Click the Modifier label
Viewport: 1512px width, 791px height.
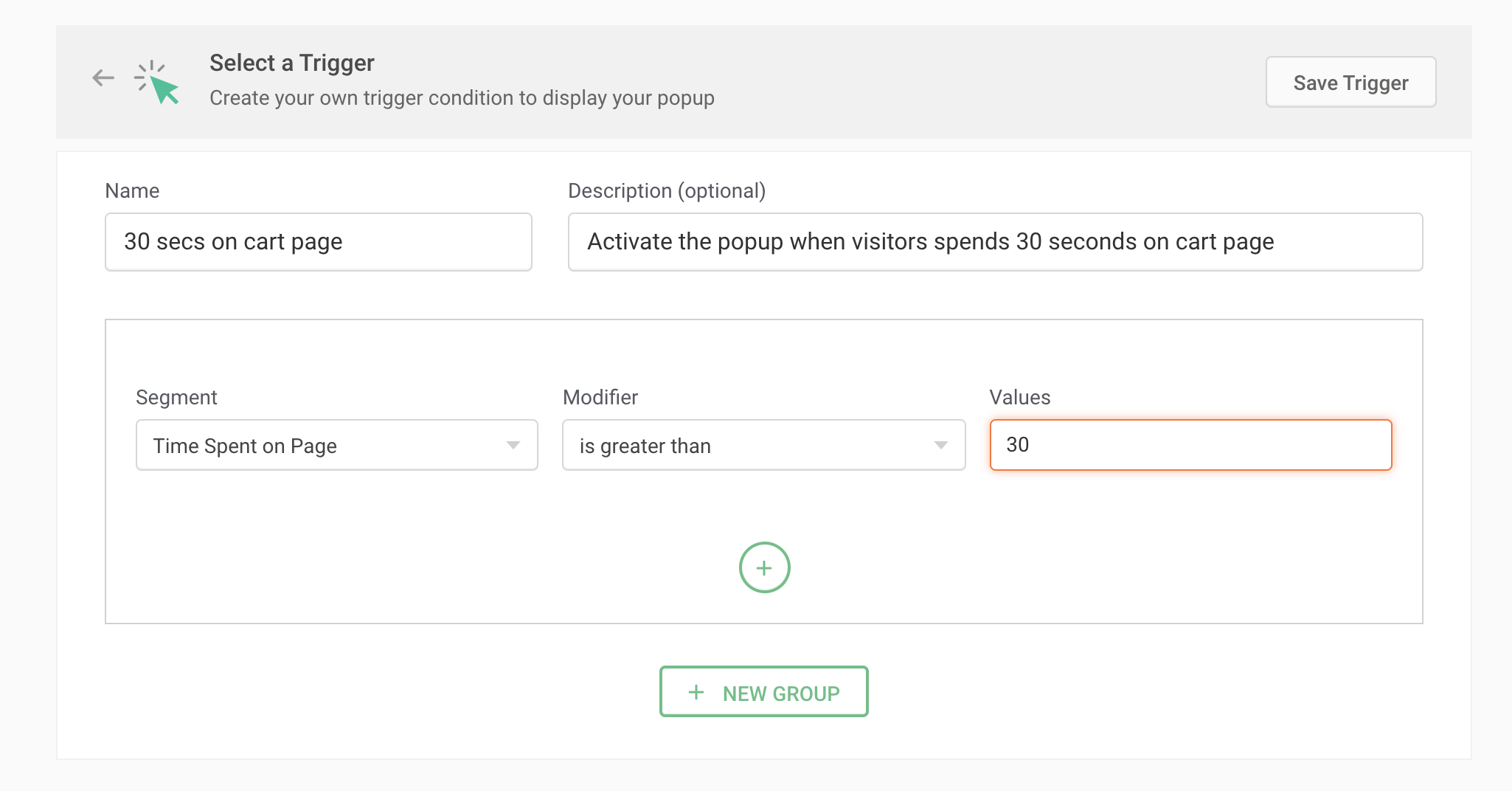pyautogui.click(x=600, y=398)
